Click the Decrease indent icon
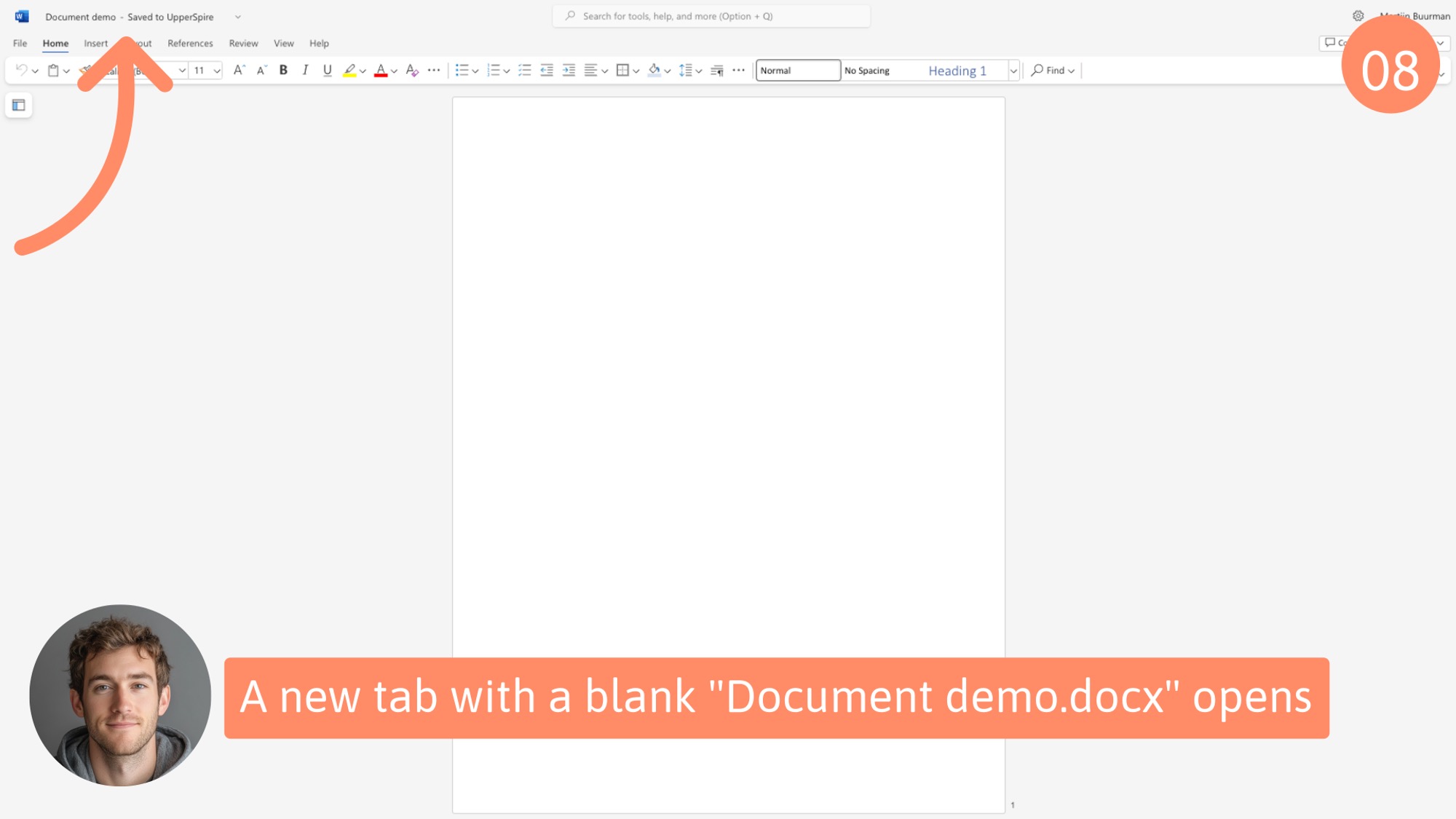The width and height of the screenshot is (1456, 819). pyautogui.click(x=547, y=70)
